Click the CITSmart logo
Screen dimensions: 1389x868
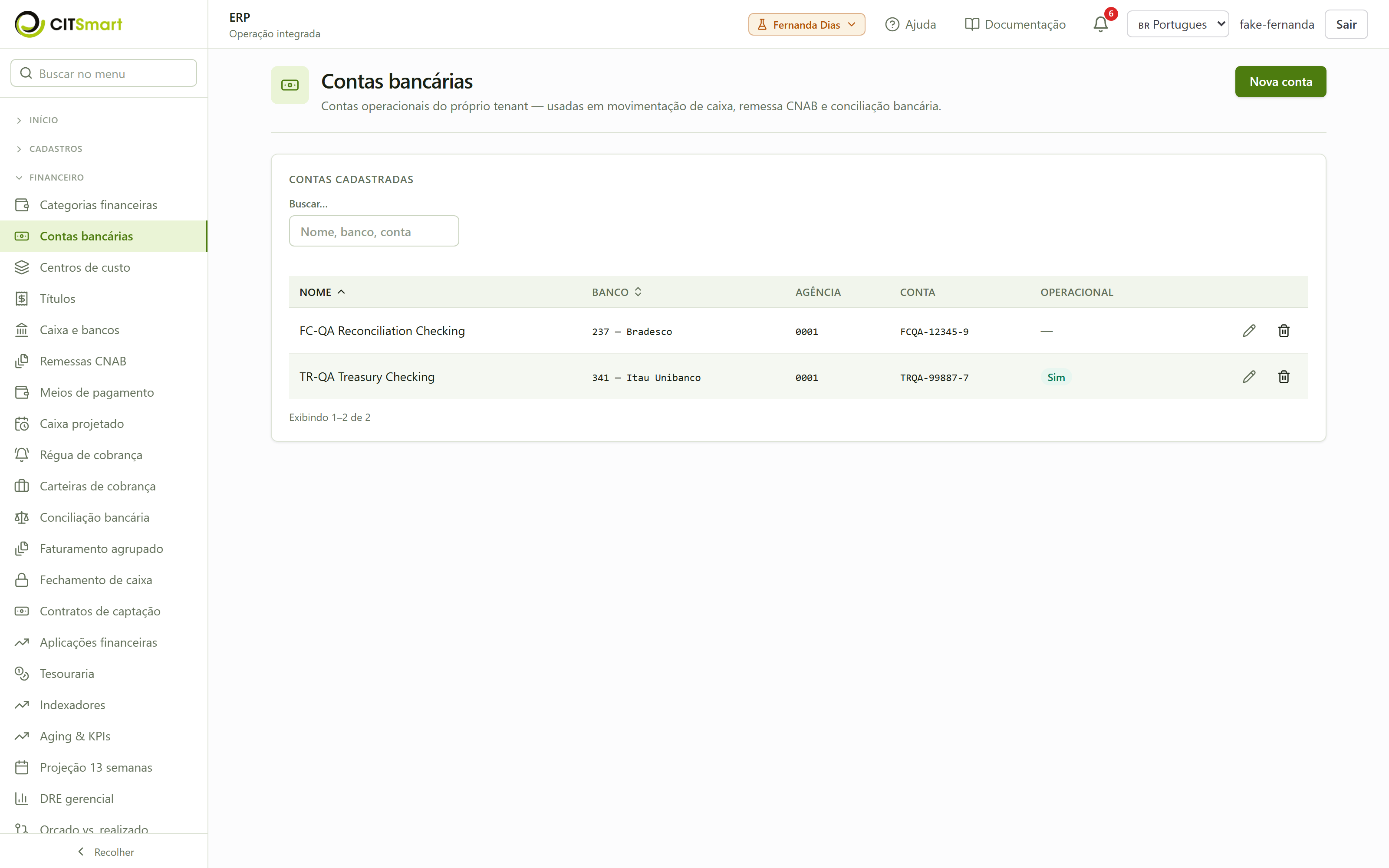(69, 24)
